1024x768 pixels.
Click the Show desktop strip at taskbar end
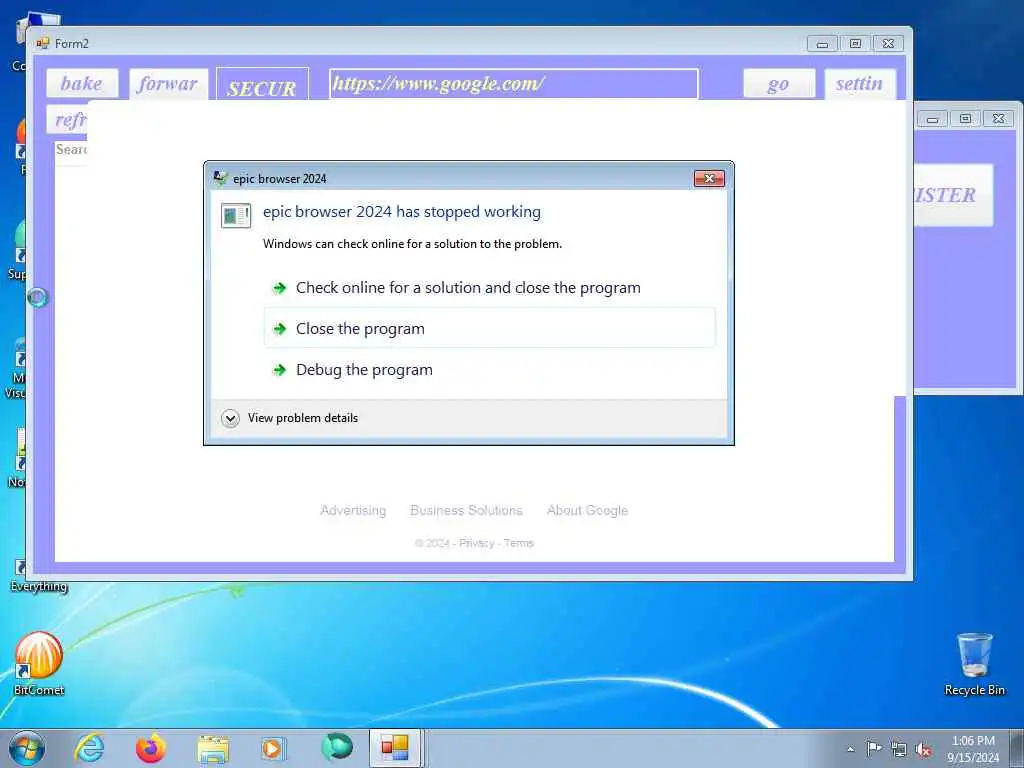point(1016,748)
